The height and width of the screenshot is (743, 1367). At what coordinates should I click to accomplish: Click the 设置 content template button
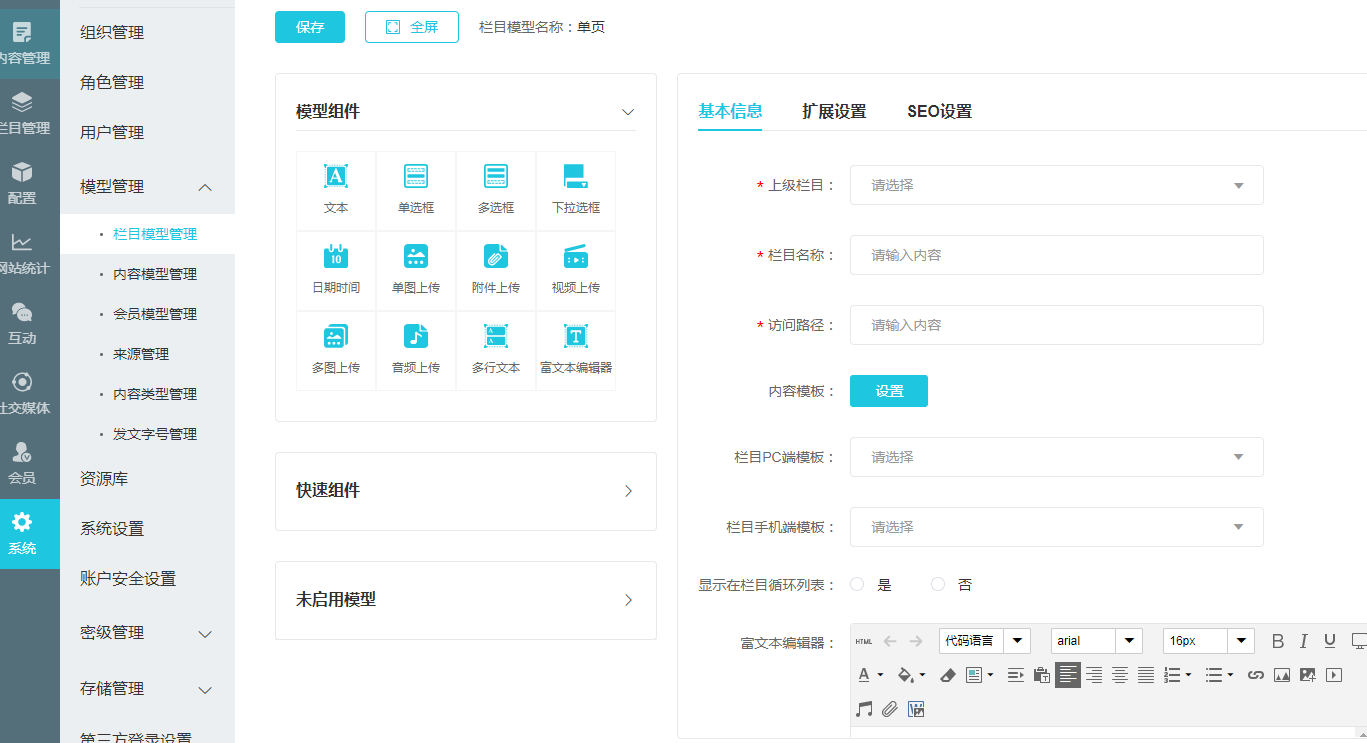pyautogui.click(x=889, y=391)
